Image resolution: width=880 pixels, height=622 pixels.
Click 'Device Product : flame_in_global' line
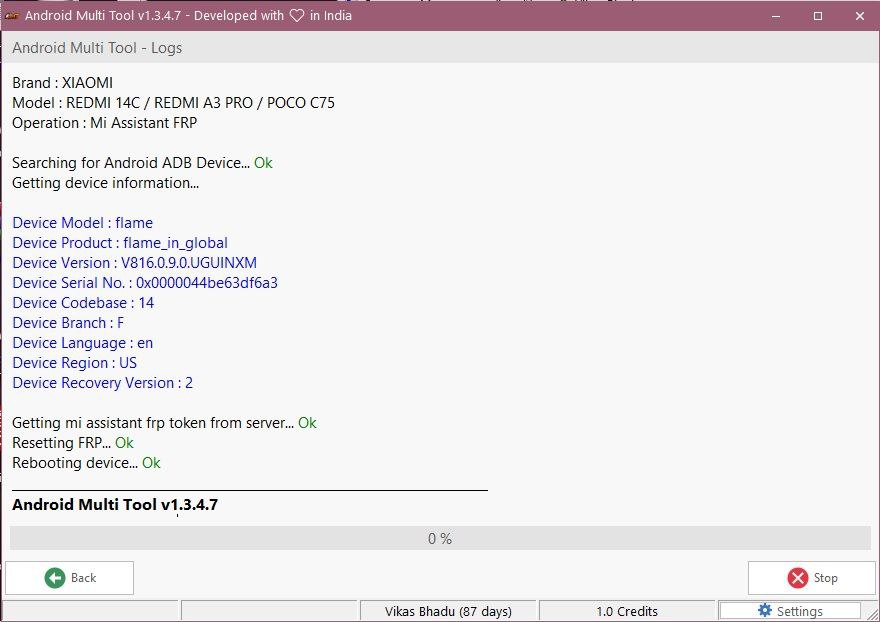tap(120, 243)
